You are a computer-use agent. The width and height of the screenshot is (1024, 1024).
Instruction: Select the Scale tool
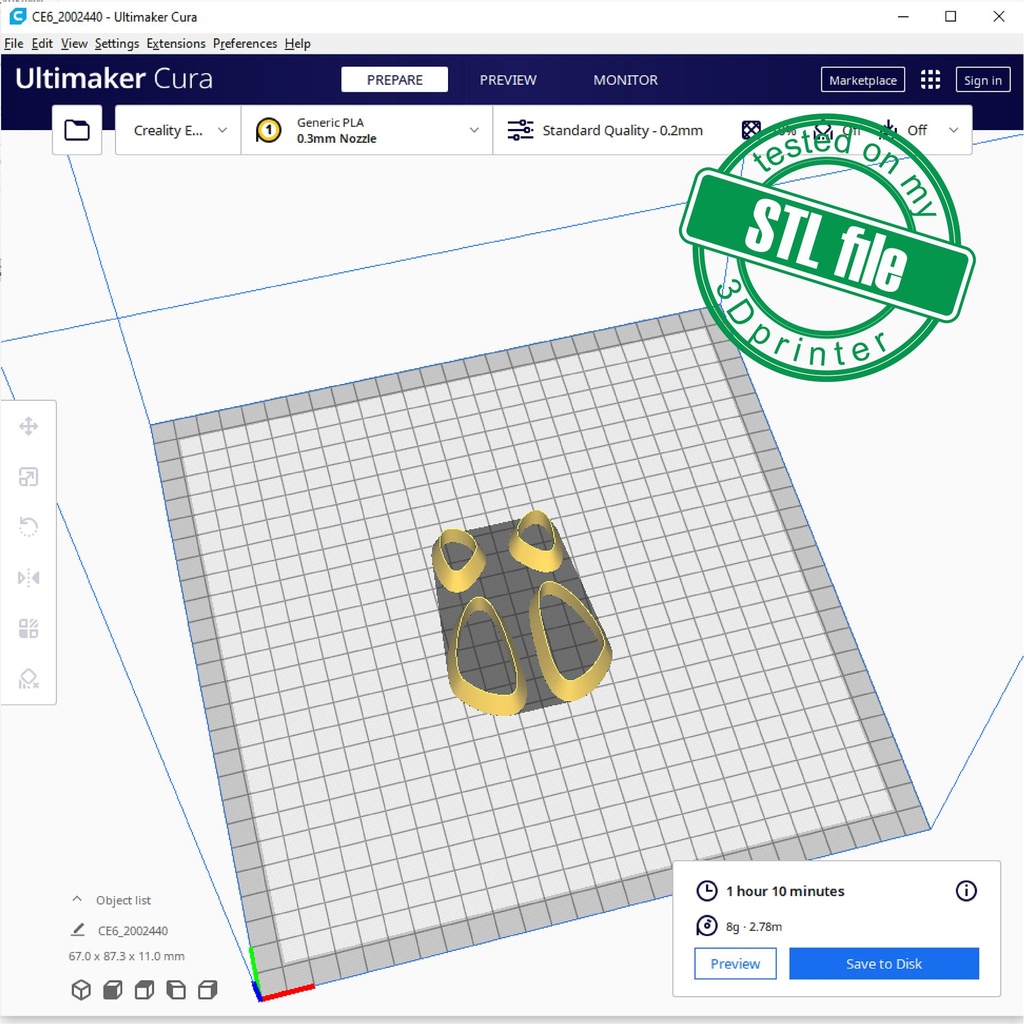(28, 477)
